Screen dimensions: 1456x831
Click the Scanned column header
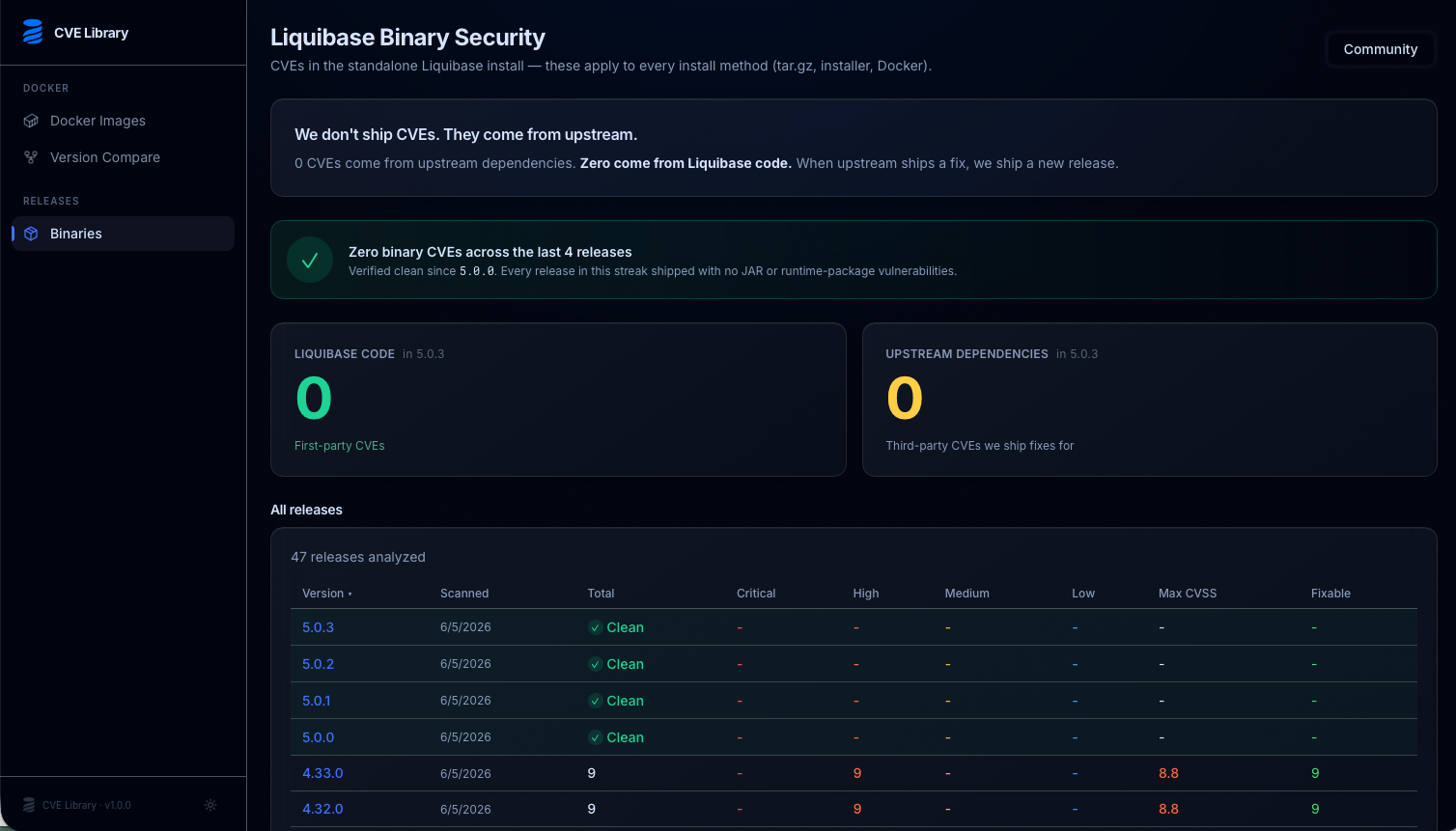click(x=464, y=594)
